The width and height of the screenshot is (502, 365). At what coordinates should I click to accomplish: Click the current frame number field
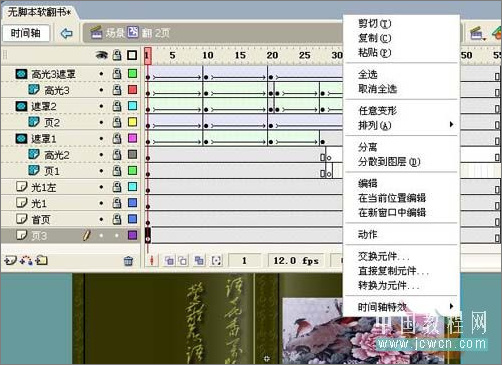[244, 260]
